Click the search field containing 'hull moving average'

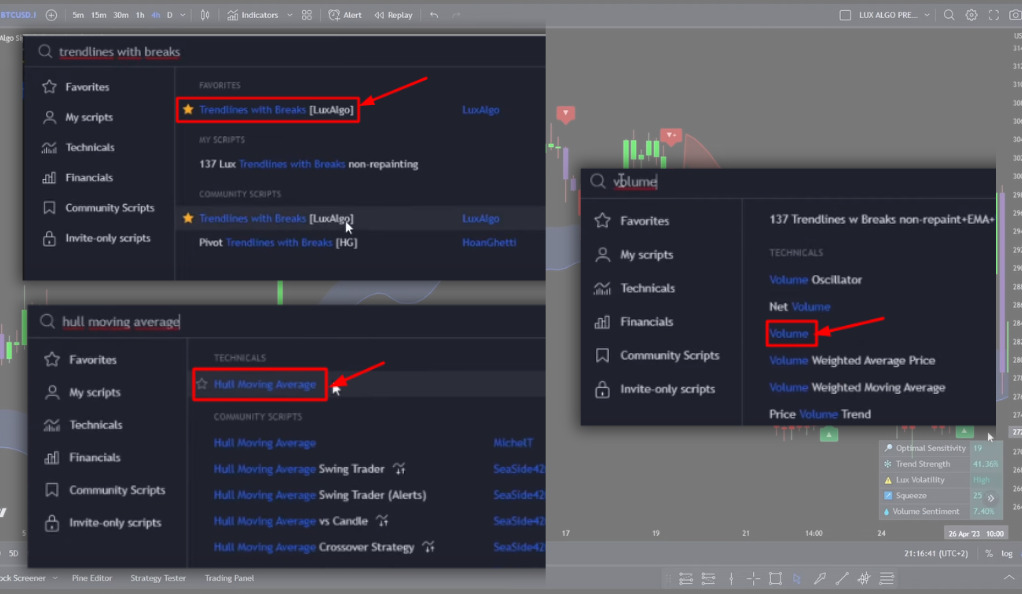click(x=287, y=321)
